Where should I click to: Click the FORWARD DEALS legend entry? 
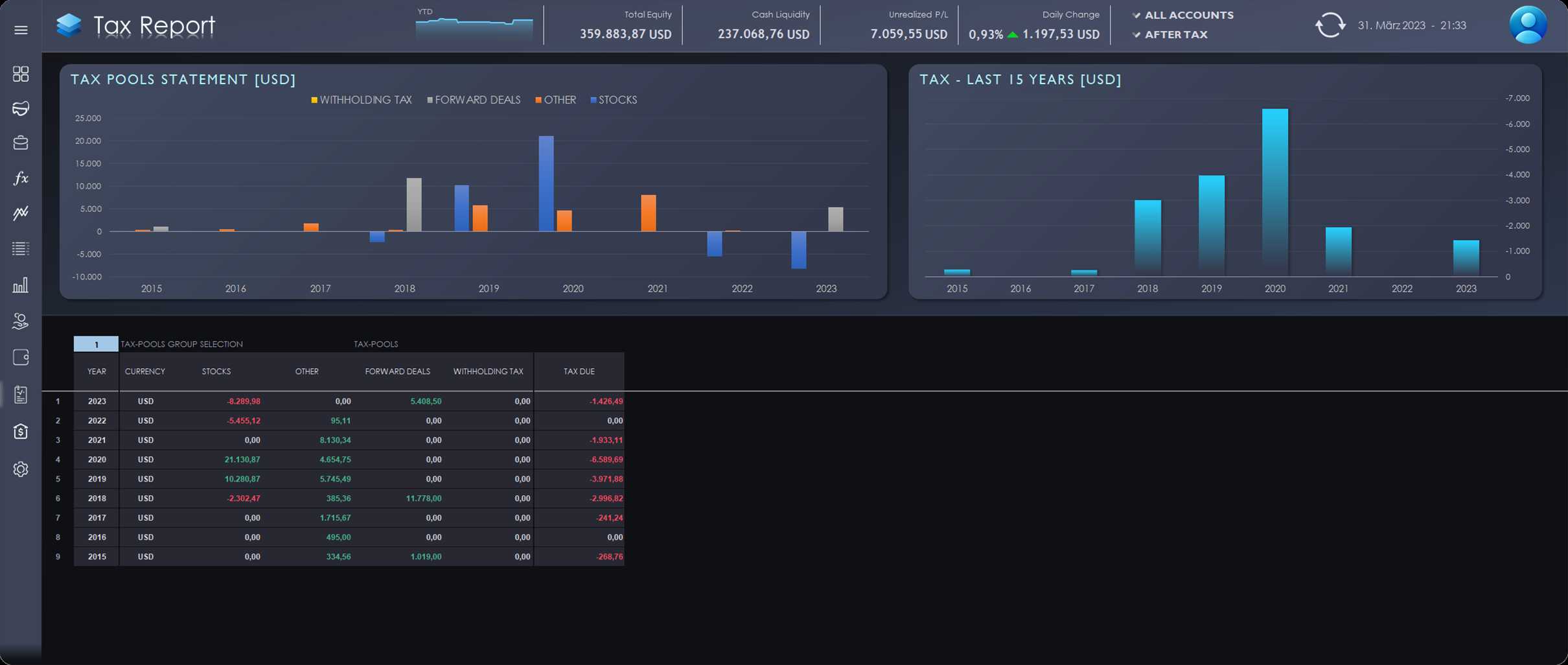pos(474,100)
